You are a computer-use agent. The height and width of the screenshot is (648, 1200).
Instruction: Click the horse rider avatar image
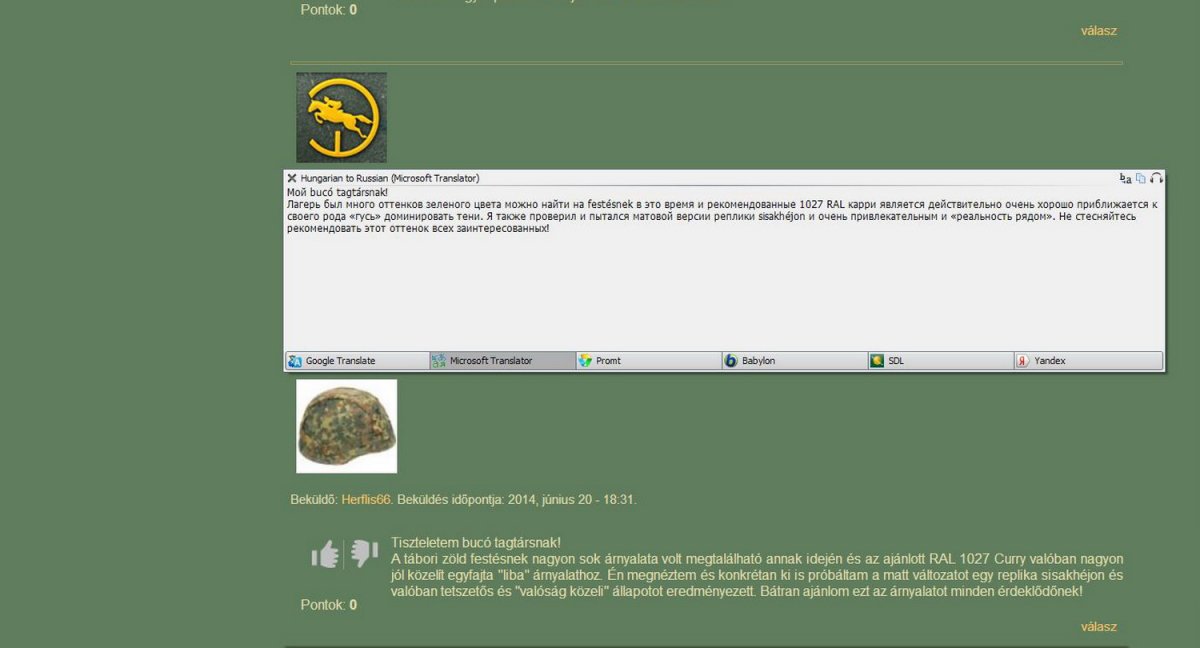click(341, 117)
